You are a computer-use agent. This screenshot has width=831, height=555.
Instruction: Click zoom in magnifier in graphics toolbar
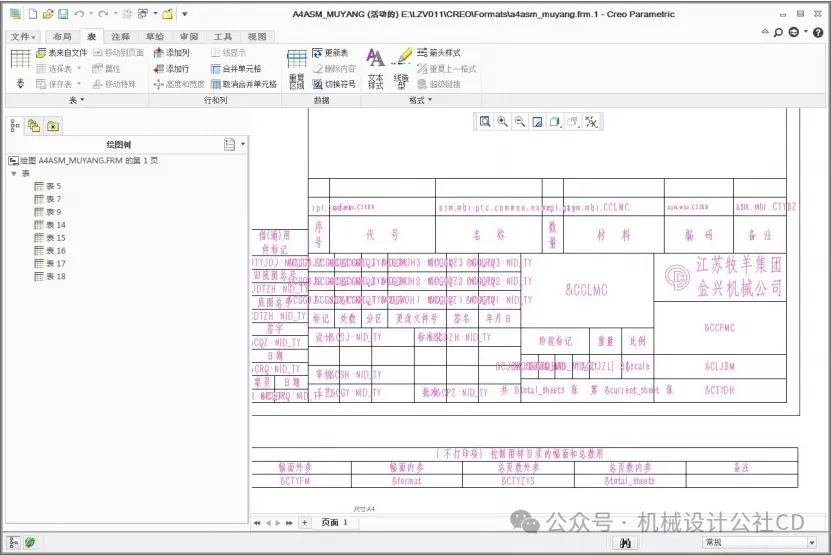(x=502, y=122)
